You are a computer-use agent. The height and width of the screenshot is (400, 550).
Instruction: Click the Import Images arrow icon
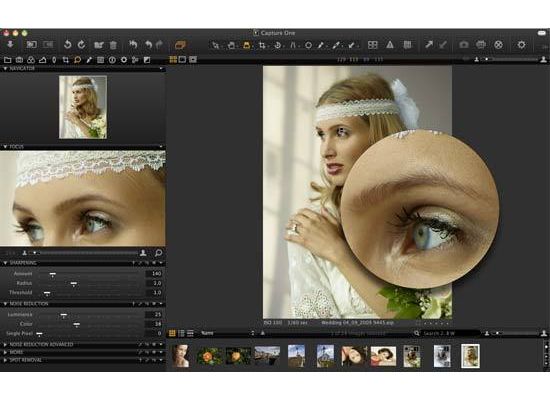point(10,44)
